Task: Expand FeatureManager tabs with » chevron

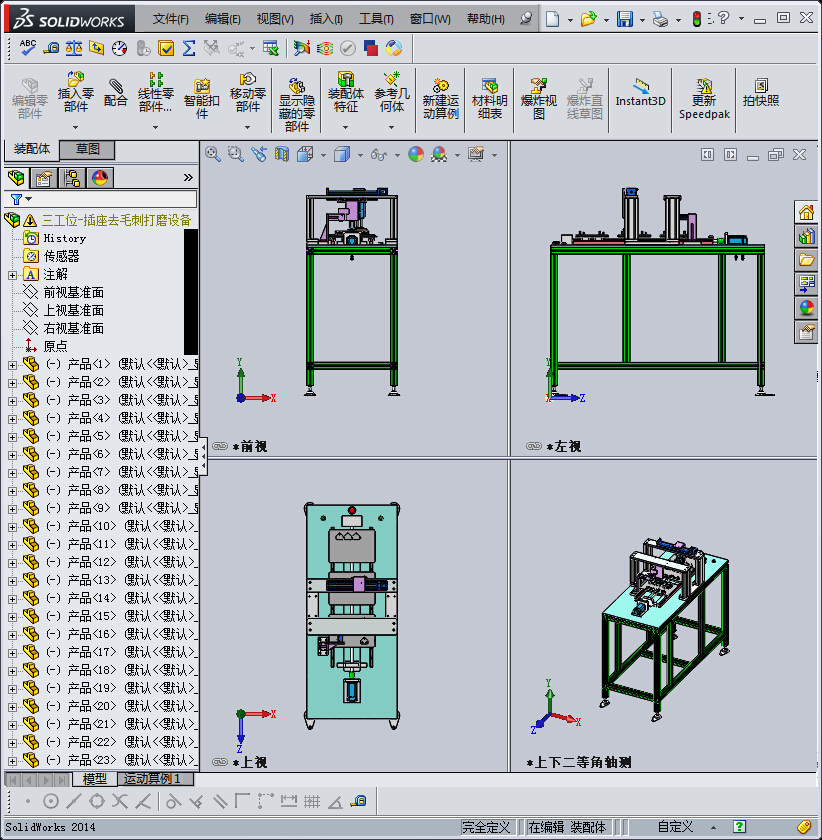Action: [188, 177]
